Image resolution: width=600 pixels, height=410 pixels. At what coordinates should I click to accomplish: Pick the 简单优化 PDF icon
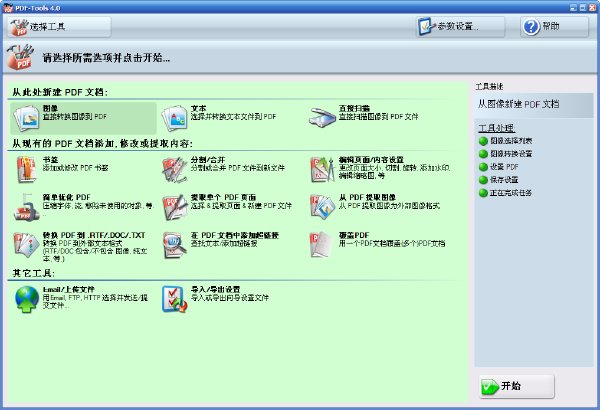click(x=26, y=207)
